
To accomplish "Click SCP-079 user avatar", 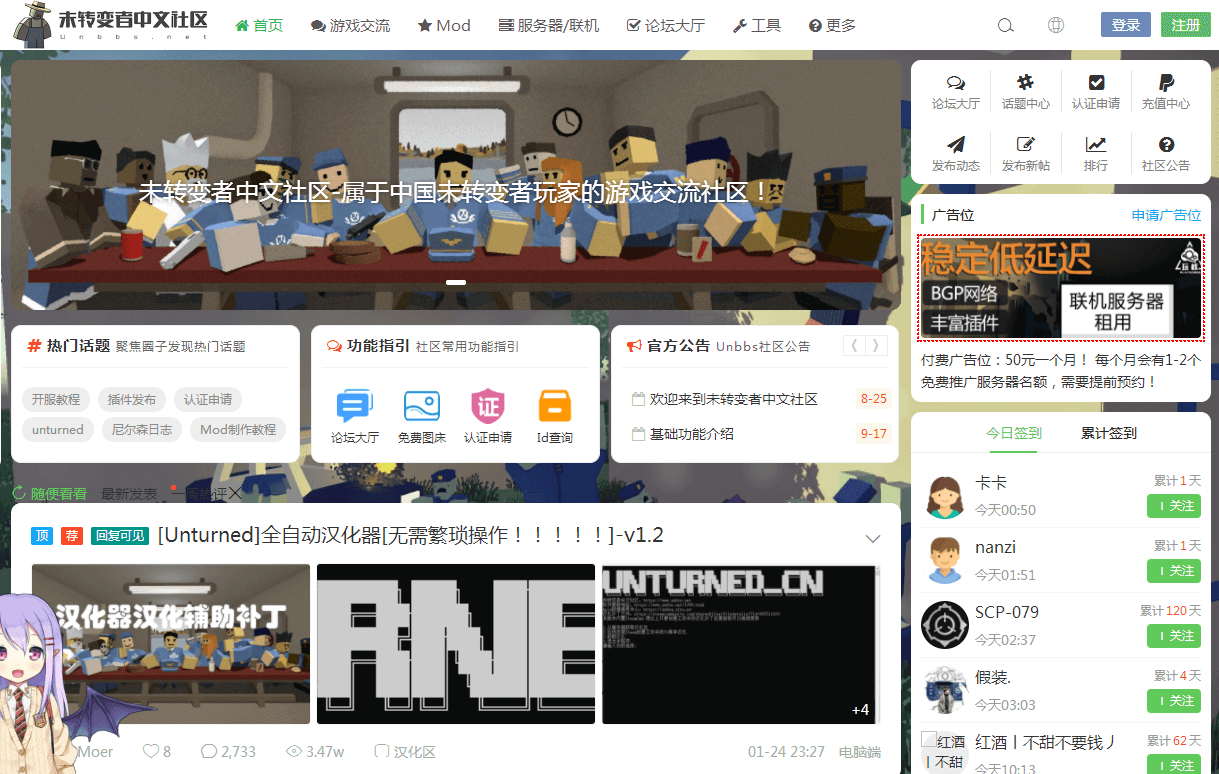I will [x=945, y=625].
